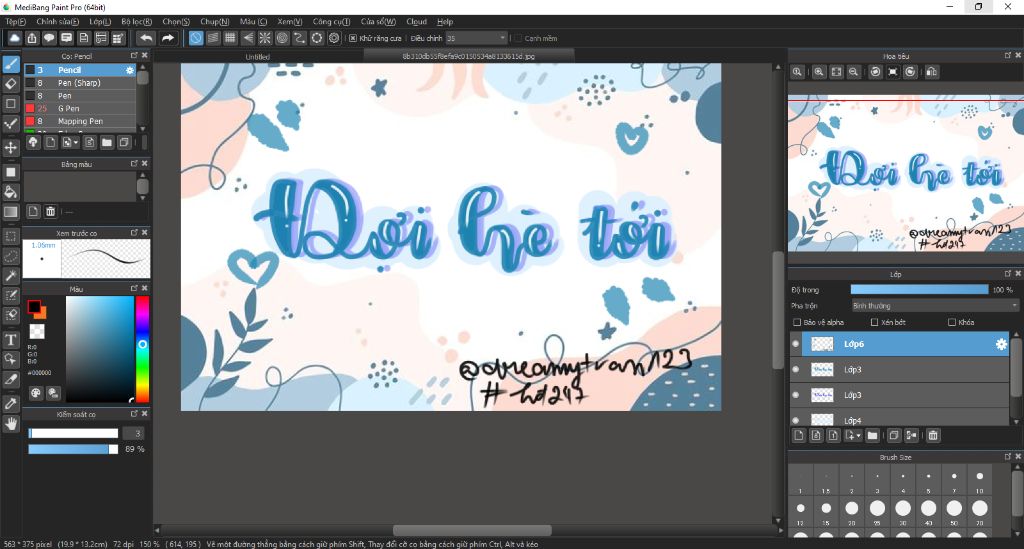The image size is (1024, 549).
Task: Hide the Lớp3 layer just under Lớp6
Action: (795, 369)
